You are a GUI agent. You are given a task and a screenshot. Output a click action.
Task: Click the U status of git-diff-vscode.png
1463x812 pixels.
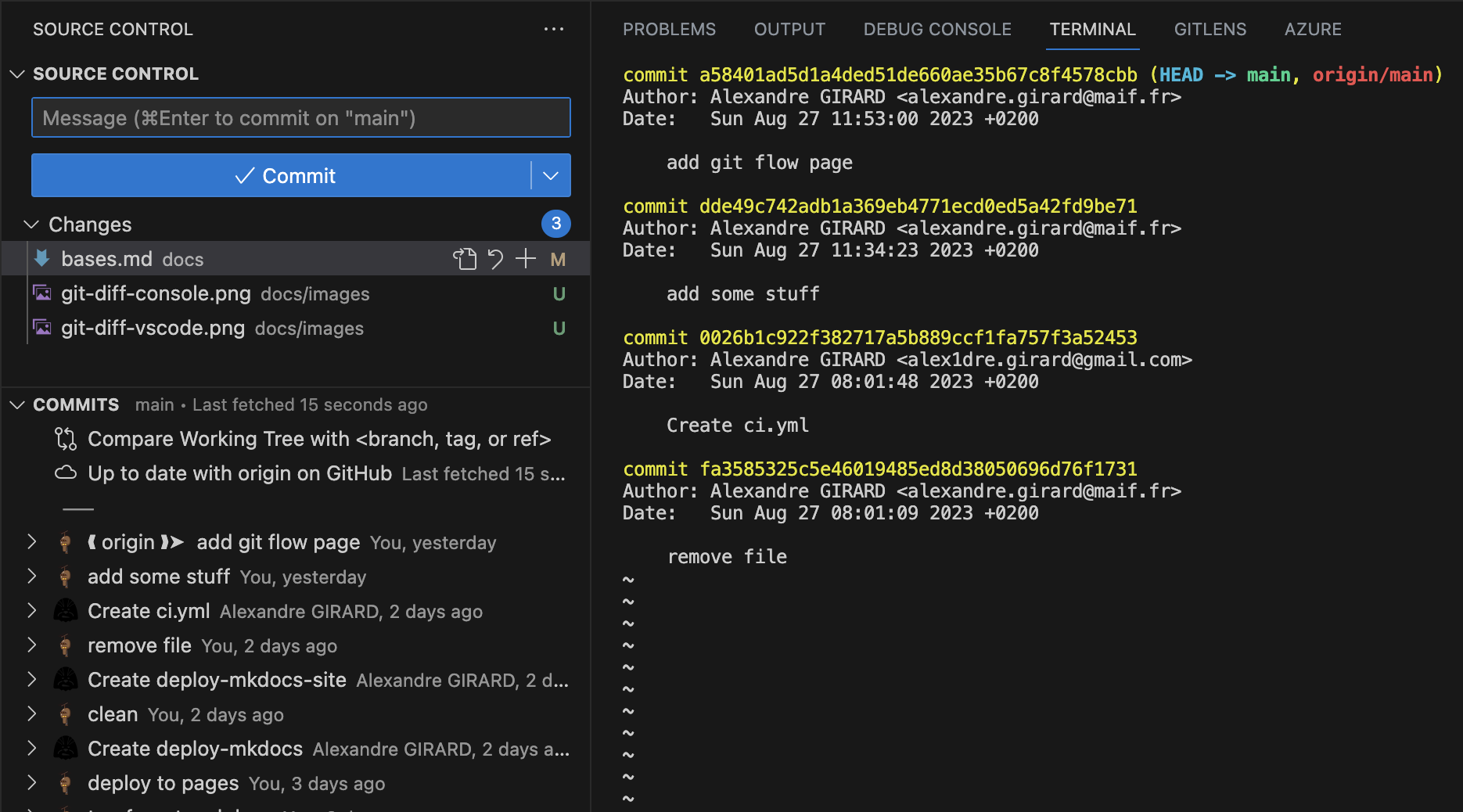pyautogui.click(x=559, y=329)
